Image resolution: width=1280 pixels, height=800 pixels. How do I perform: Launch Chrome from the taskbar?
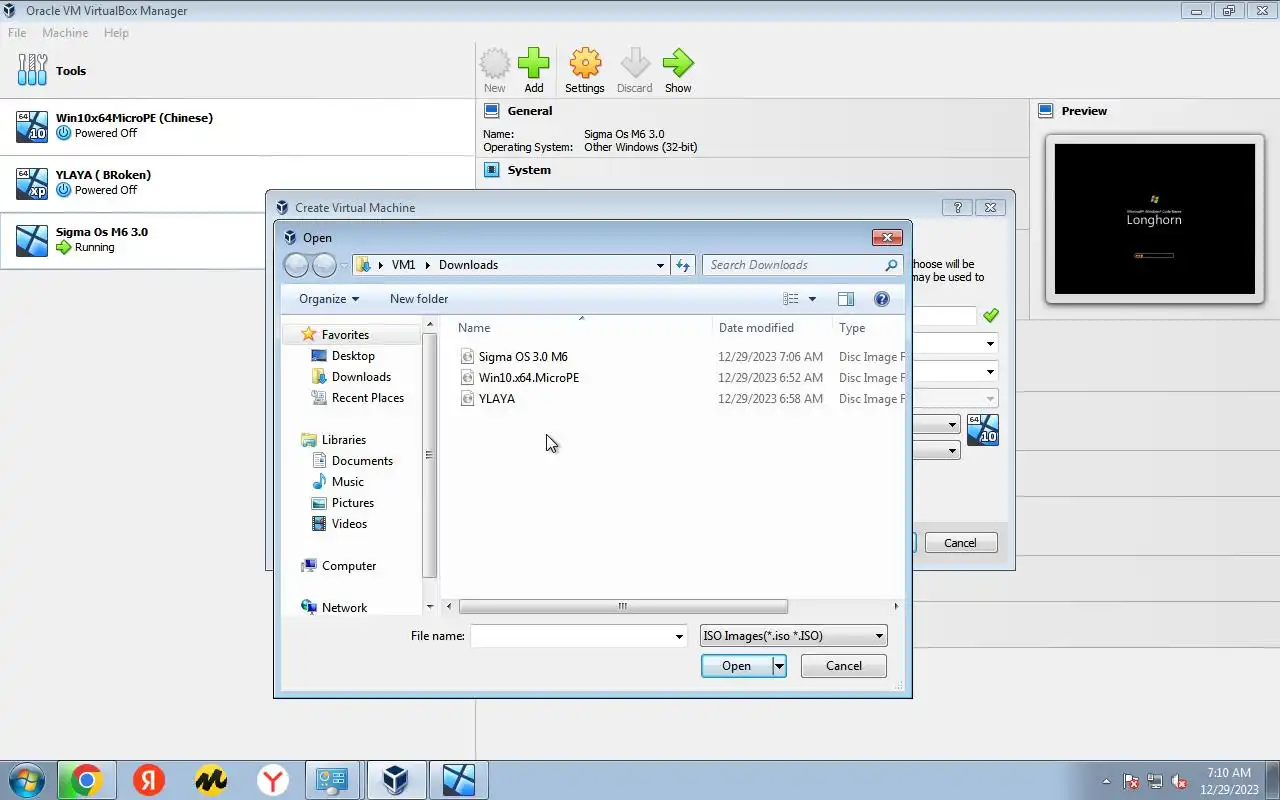87,780
